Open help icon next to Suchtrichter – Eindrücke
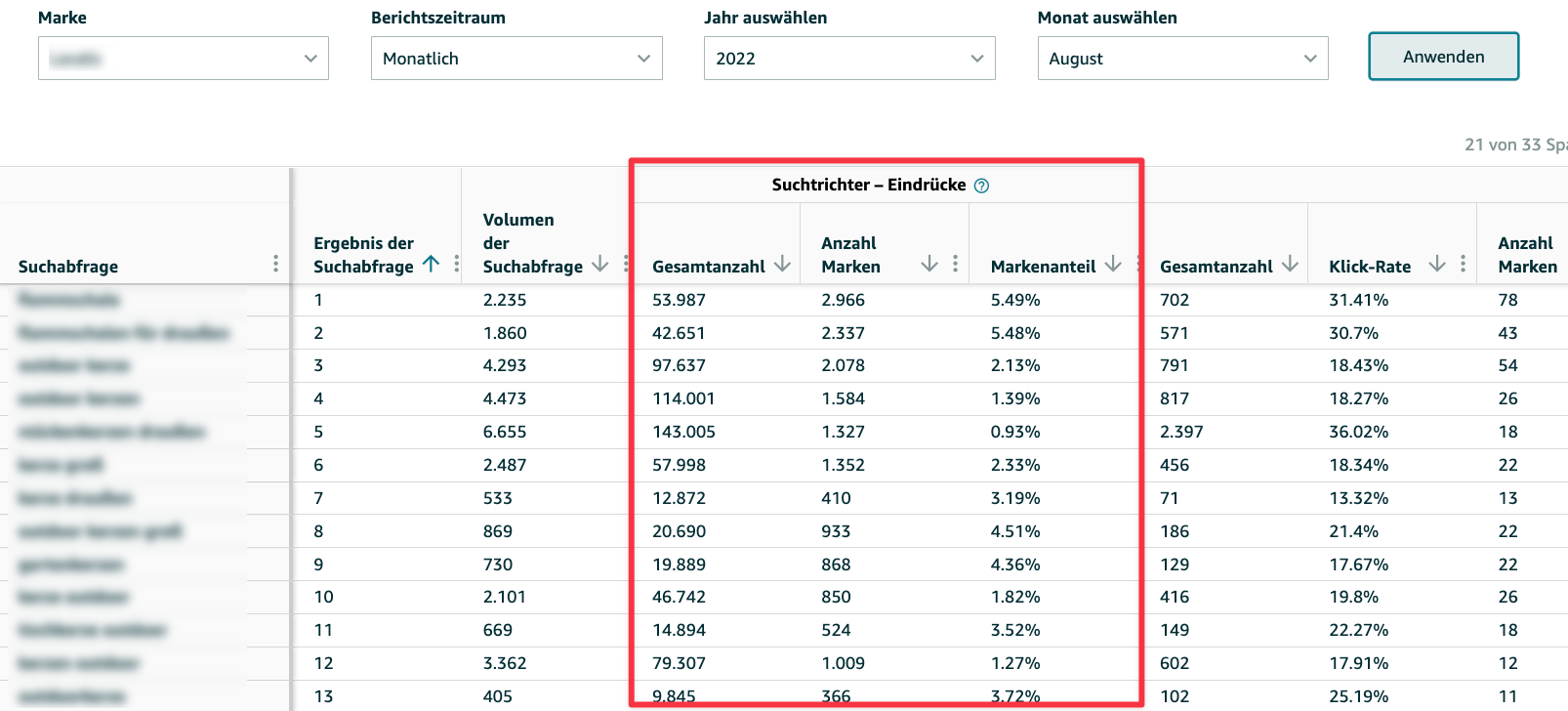Screen dimensions: 1568x711 click(x=981, y=186)
